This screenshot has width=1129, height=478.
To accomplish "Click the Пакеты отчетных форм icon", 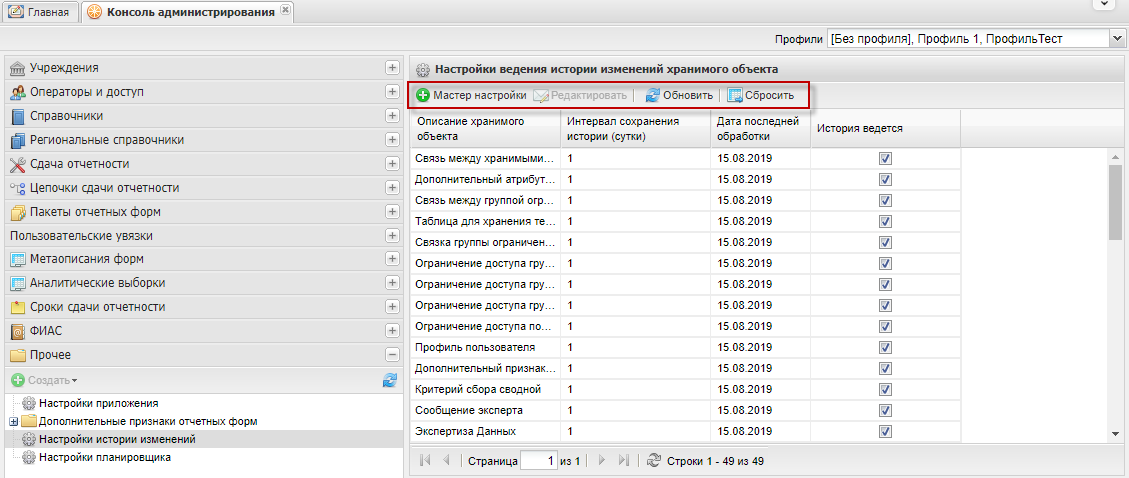I will 18,212.
